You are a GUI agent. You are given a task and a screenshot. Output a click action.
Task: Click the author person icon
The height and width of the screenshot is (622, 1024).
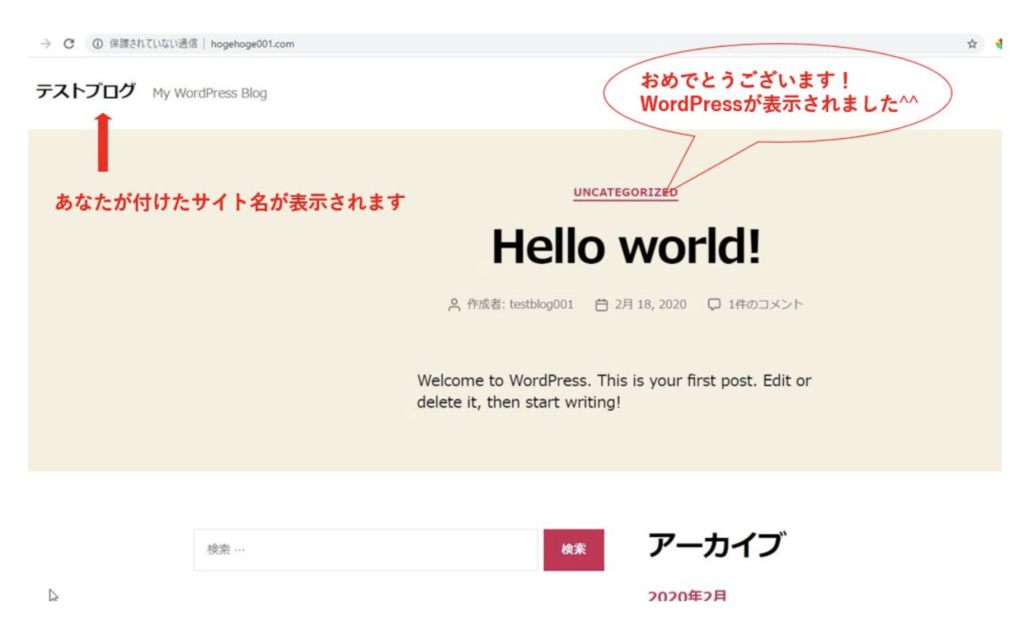click(x=454, y=304)
